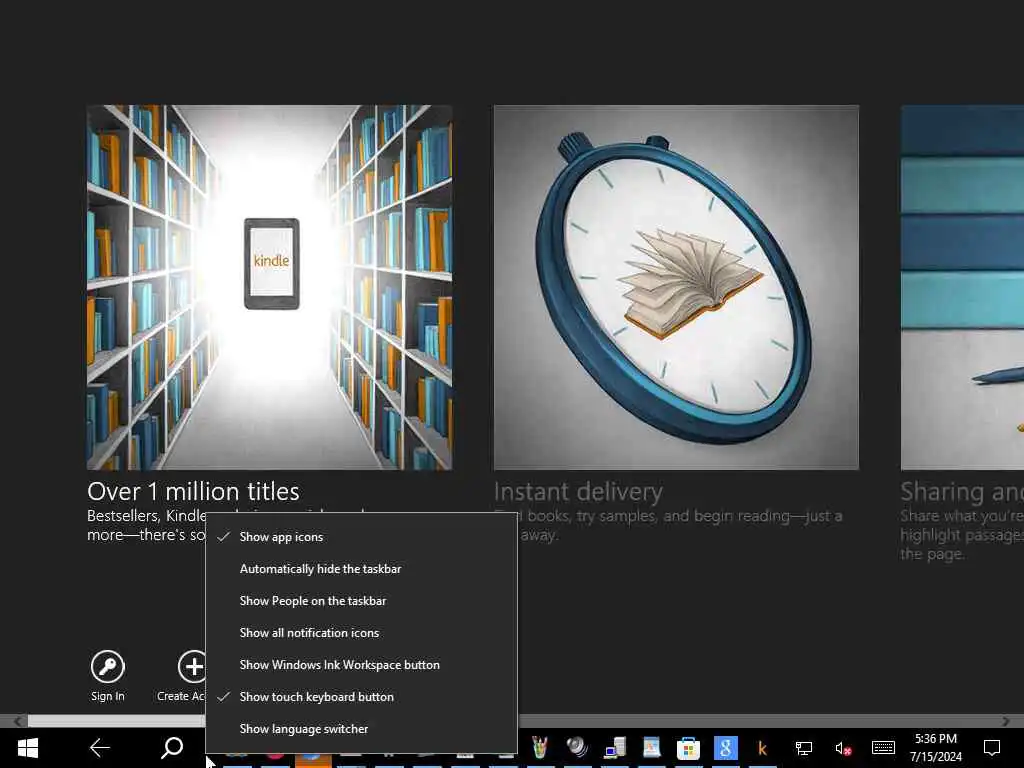Open the speaker sound app on taskbar
Image resolution: width=1024 pixels, height=768 pixels.
click(577, 747)
